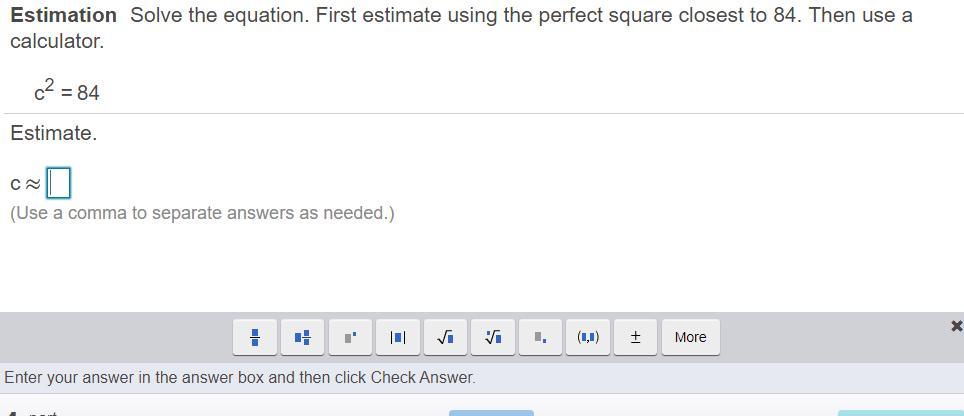Click the bold Estimation heading
This screenshot has height=416, width=964.
coord(63,15)
